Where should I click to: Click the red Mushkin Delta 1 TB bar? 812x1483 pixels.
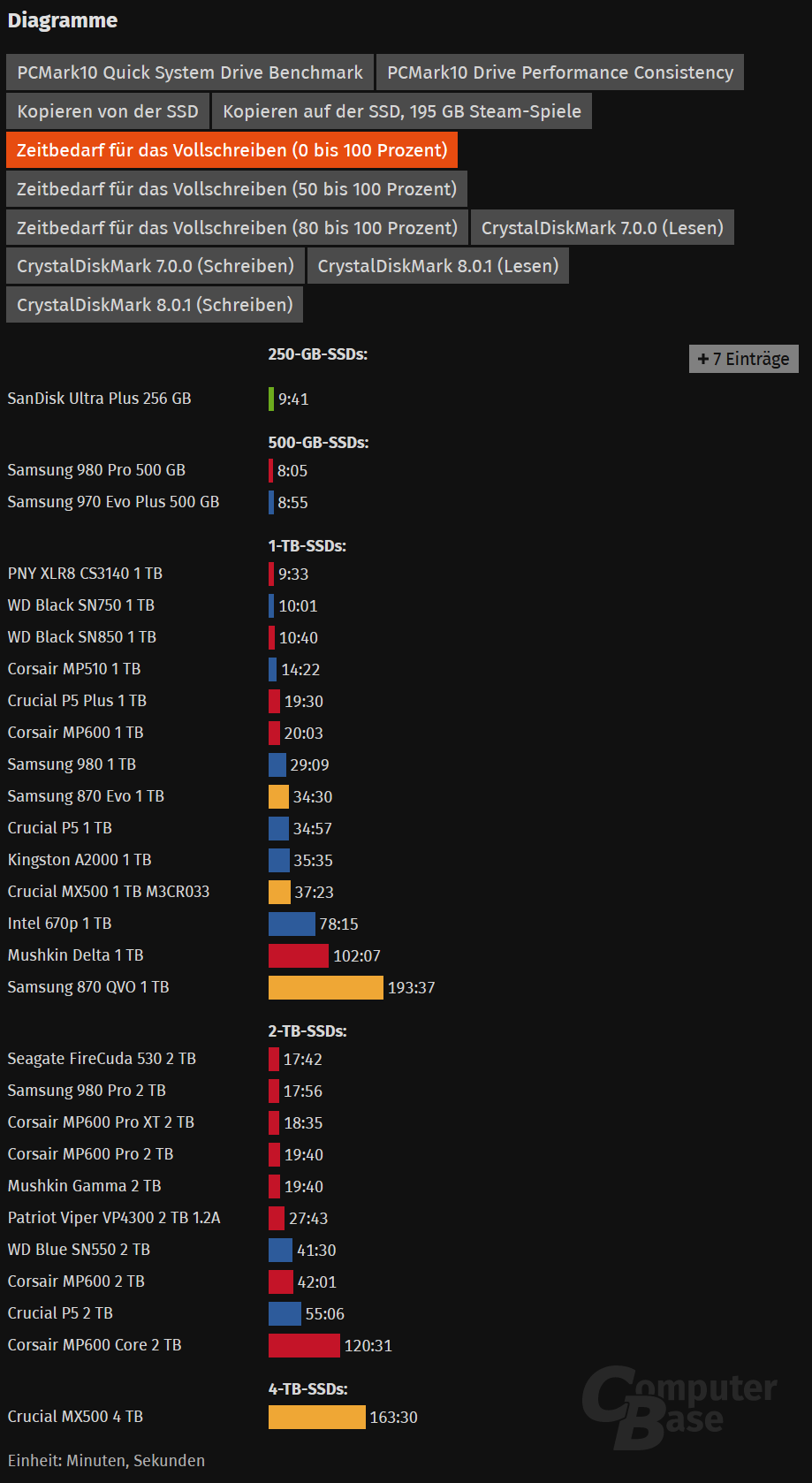tap(299, 955)
